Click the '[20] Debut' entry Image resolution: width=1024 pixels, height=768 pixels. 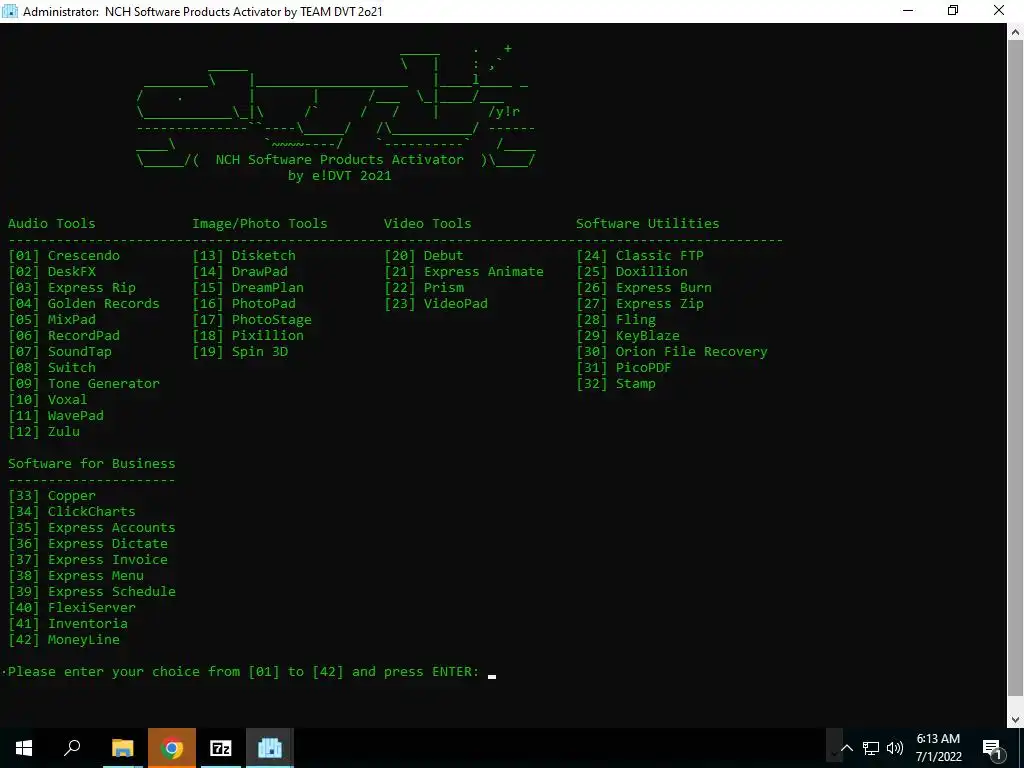pyautogui.click(x=424, y=255)
